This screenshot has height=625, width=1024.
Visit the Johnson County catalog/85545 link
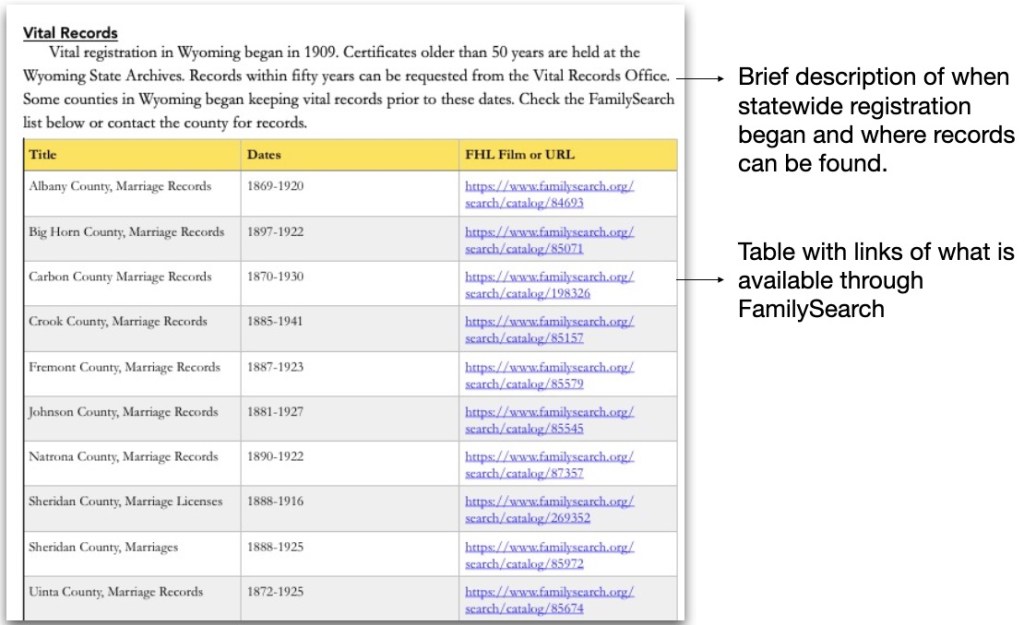point(549,420)
